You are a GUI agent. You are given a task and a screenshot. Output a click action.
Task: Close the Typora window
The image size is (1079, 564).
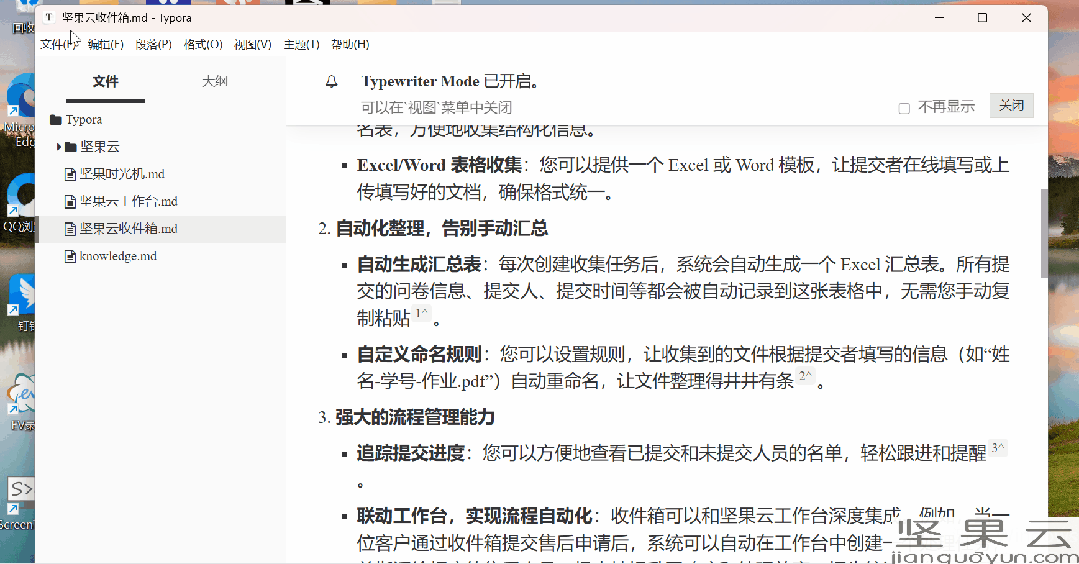click(x=1026, y=18)
